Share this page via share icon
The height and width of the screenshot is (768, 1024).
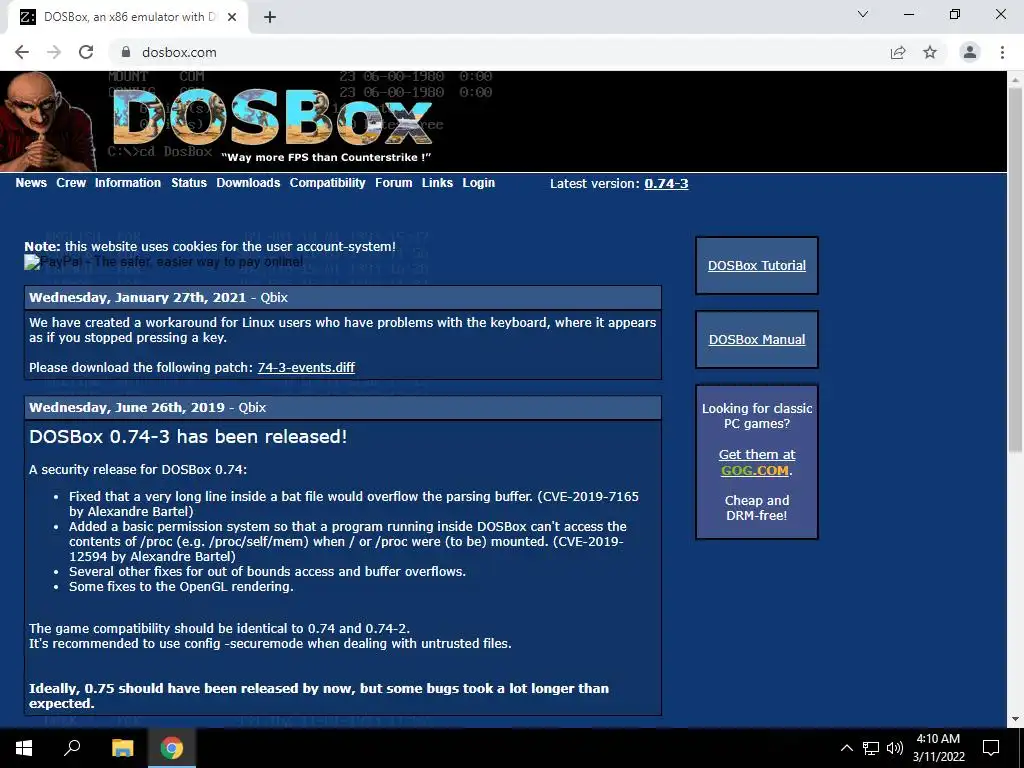click(898, 52)
